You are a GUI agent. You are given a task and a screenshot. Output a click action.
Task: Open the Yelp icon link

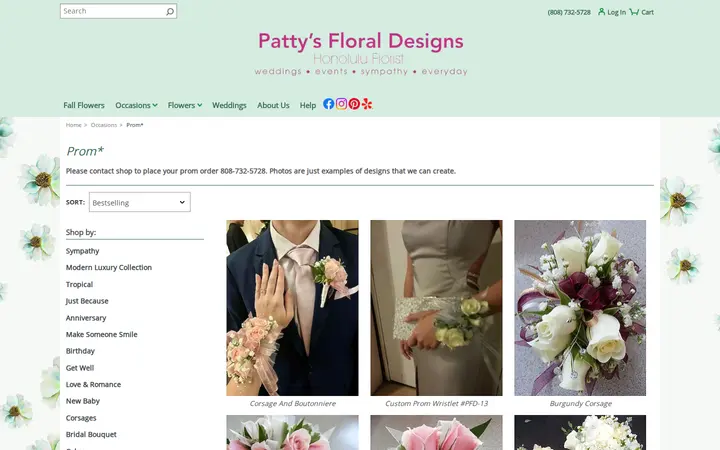tap(367, 104)
